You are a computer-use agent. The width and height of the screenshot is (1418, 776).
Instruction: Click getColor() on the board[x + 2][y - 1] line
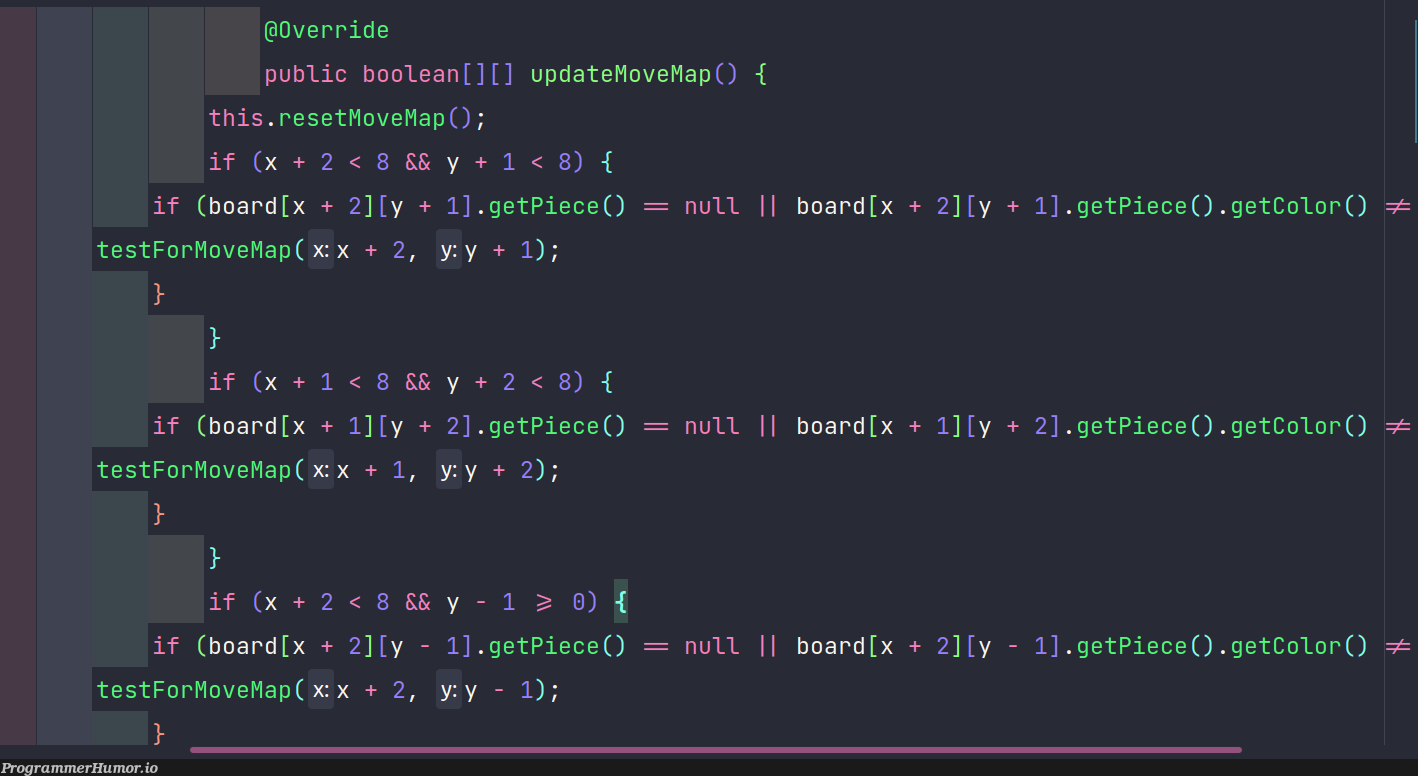(1299, 646)
